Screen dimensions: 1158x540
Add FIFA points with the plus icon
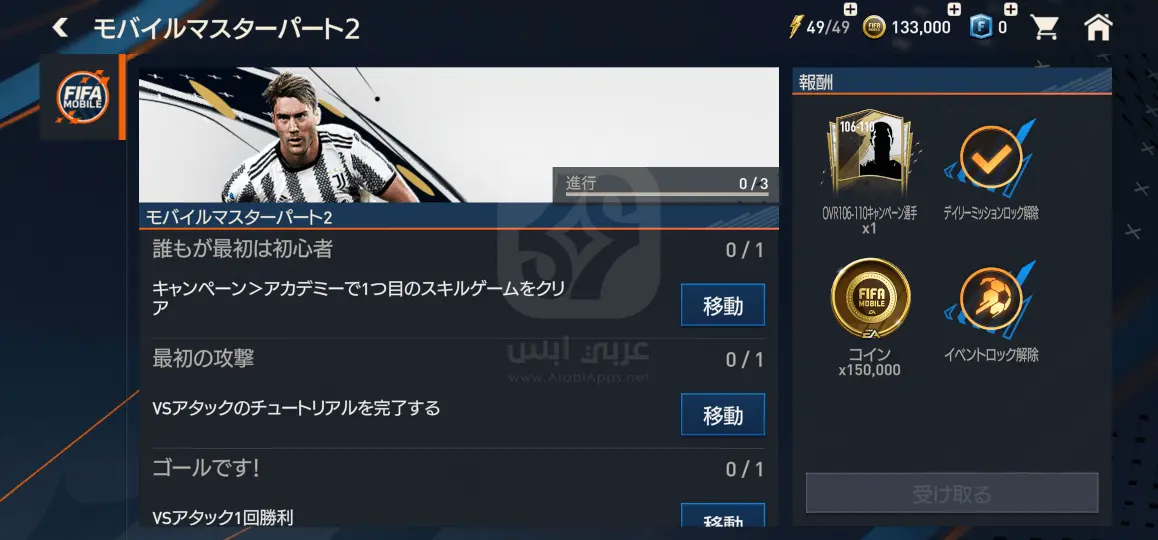(1010, 10)
